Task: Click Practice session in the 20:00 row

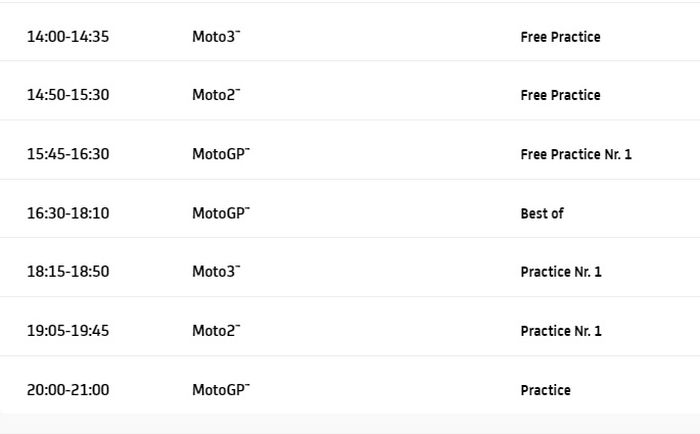Action: (x=545, y=390)
